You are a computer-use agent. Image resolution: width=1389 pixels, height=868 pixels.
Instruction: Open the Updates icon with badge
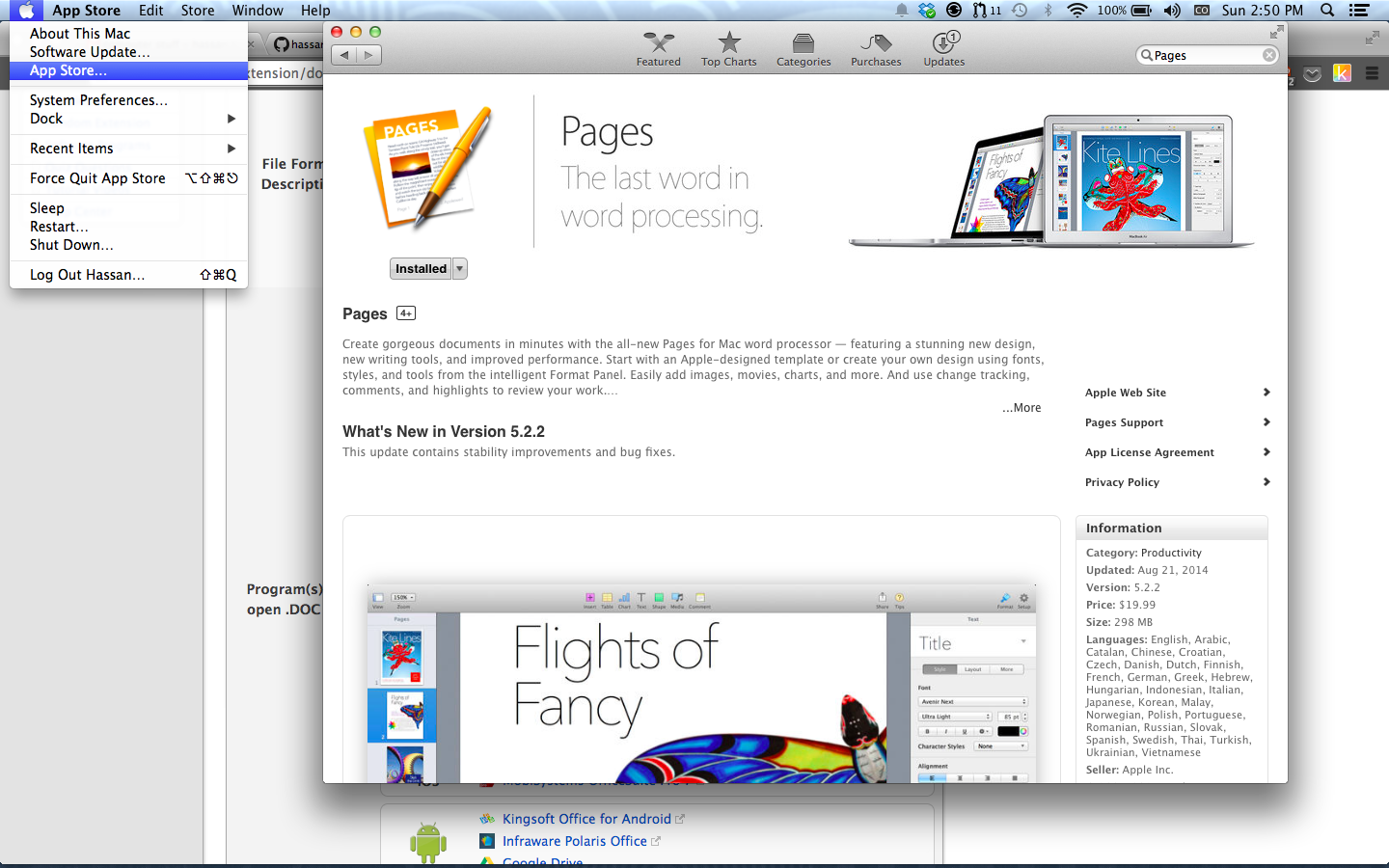pyautogui.click(x=943, y=43)
